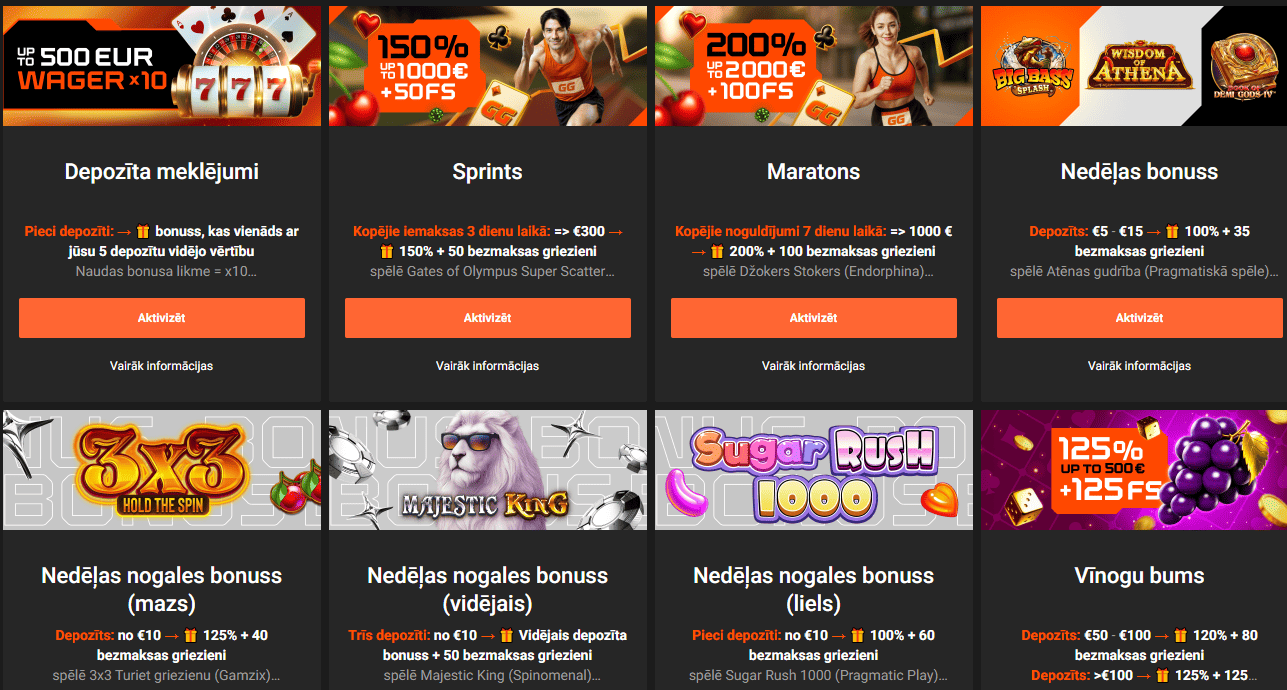Screen dimensions: 1287x690
Task: Open the 3x3 Hold the Spin banner
Action: (162, 470)
